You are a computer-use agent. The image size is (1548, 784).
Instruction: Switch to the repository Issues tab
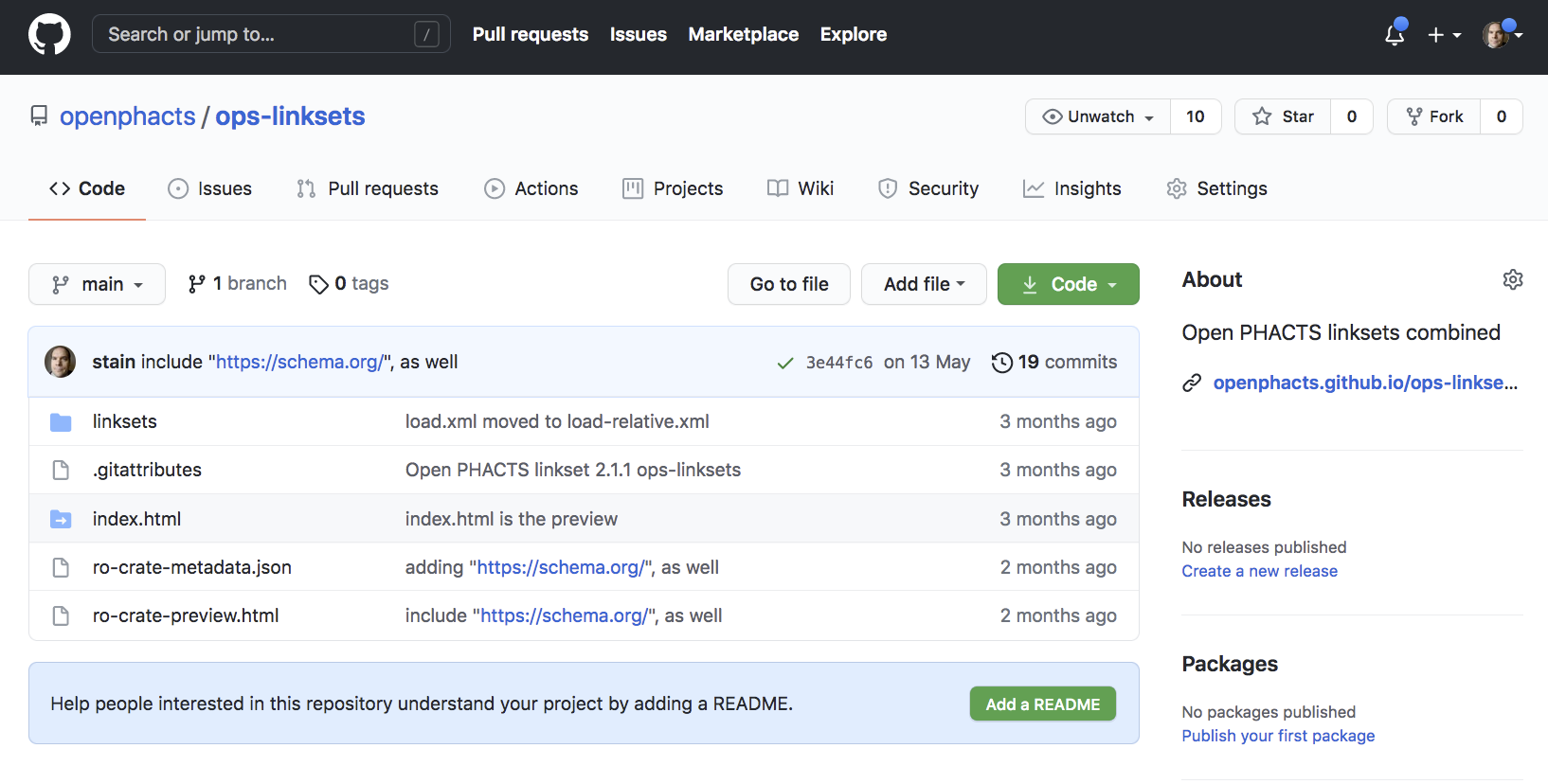click(210, 188)
